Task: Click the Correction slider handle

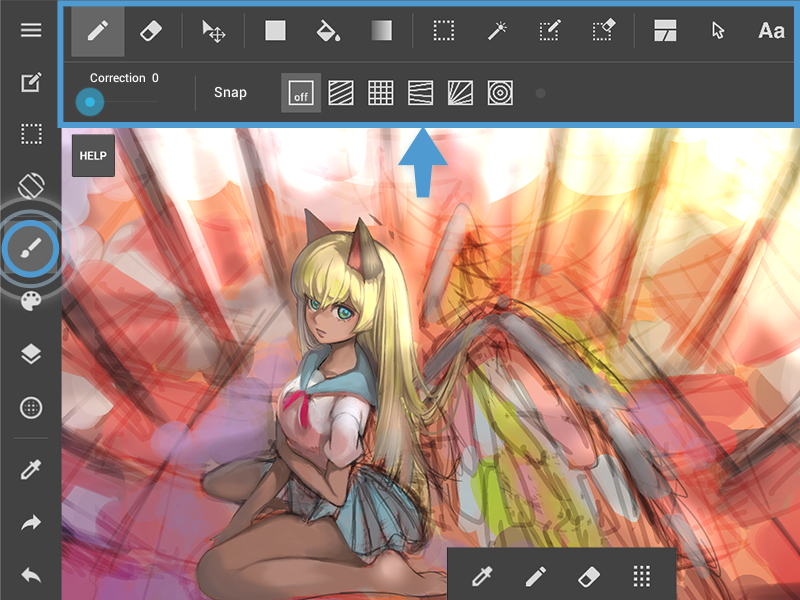Action: coord(91,102)
